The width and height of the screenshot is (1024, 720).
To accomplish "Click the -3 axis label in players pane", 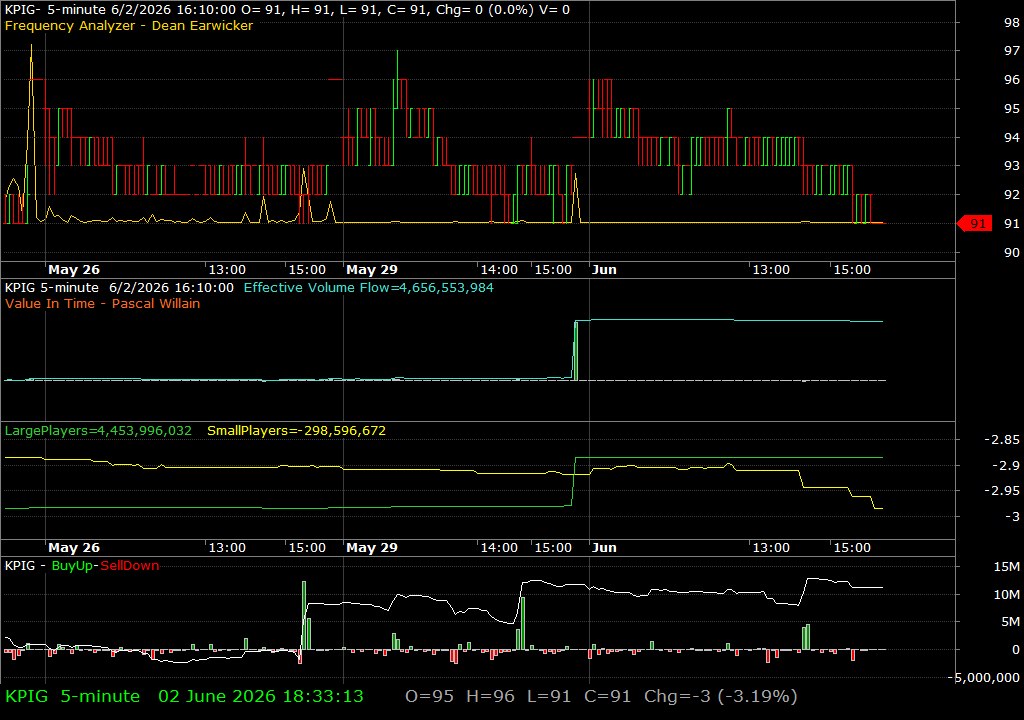I will [1012, 516].
